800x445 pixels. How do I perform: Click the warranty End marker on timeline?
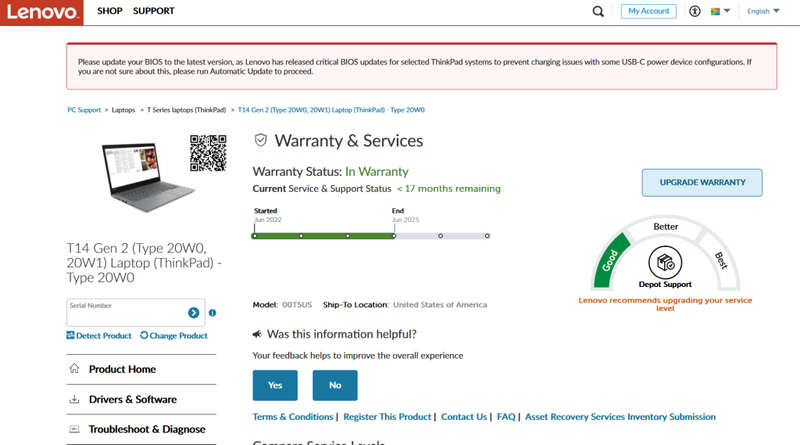click(394, 236)
